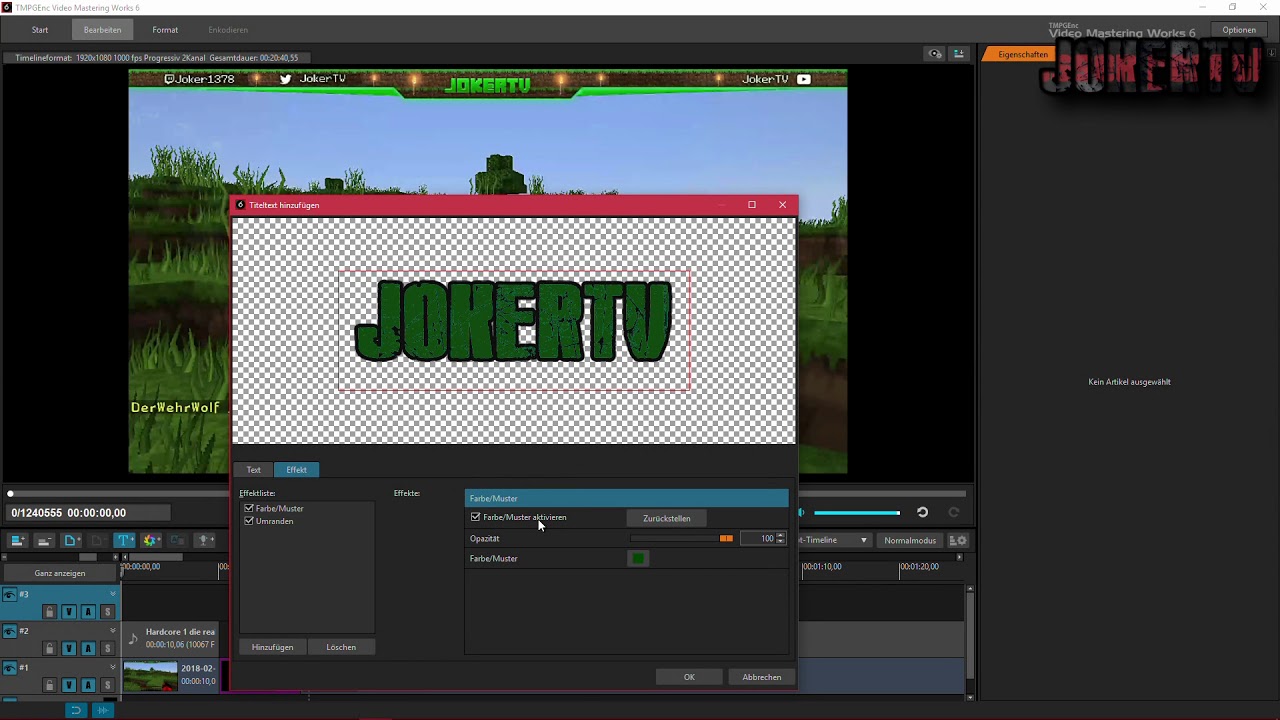Toggle the Farbe/Muster aktivieren checkbox
Screen dimensions: 1280x720
475,517
